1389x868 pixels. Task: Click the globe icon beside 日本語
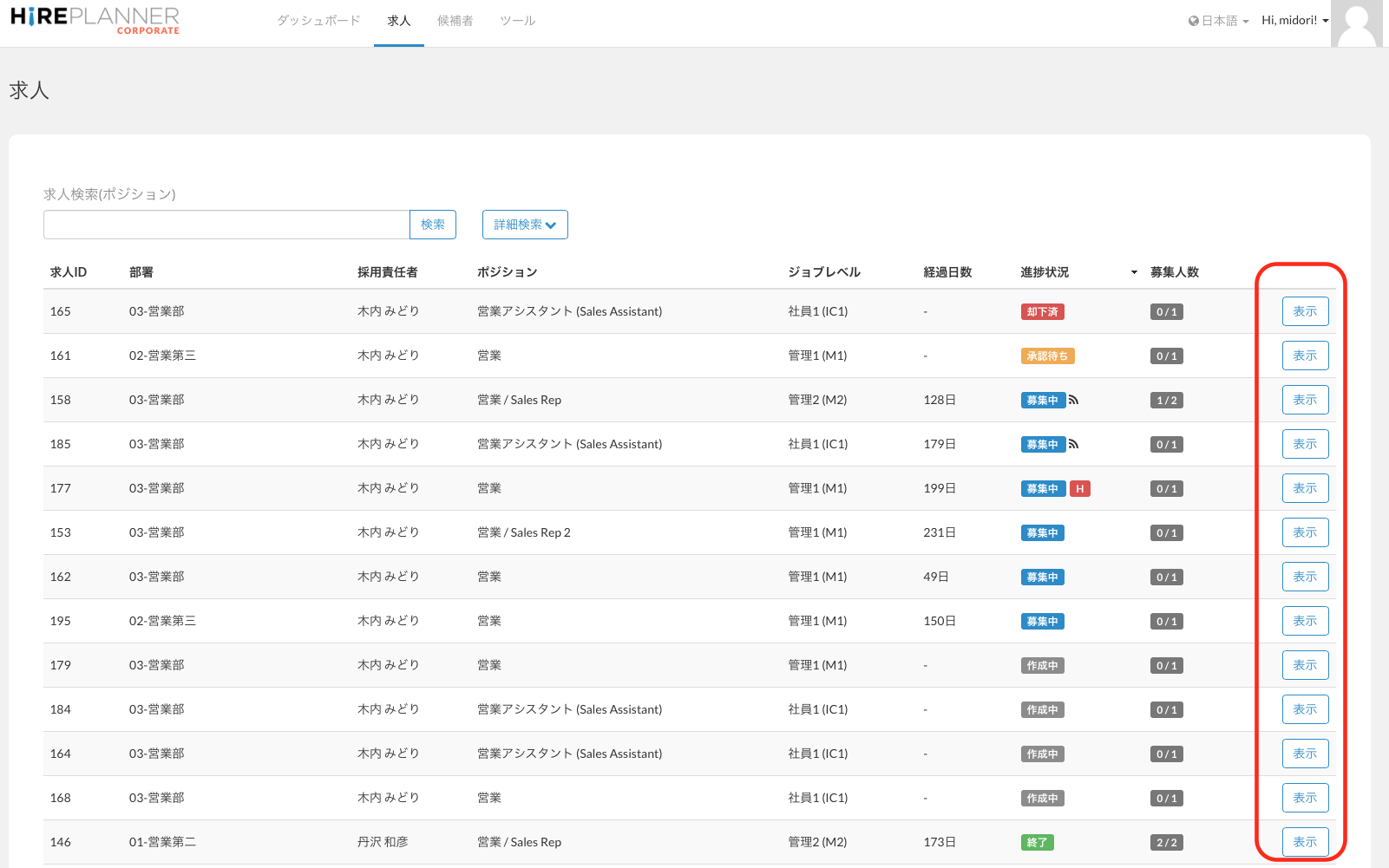(1193, 21)
